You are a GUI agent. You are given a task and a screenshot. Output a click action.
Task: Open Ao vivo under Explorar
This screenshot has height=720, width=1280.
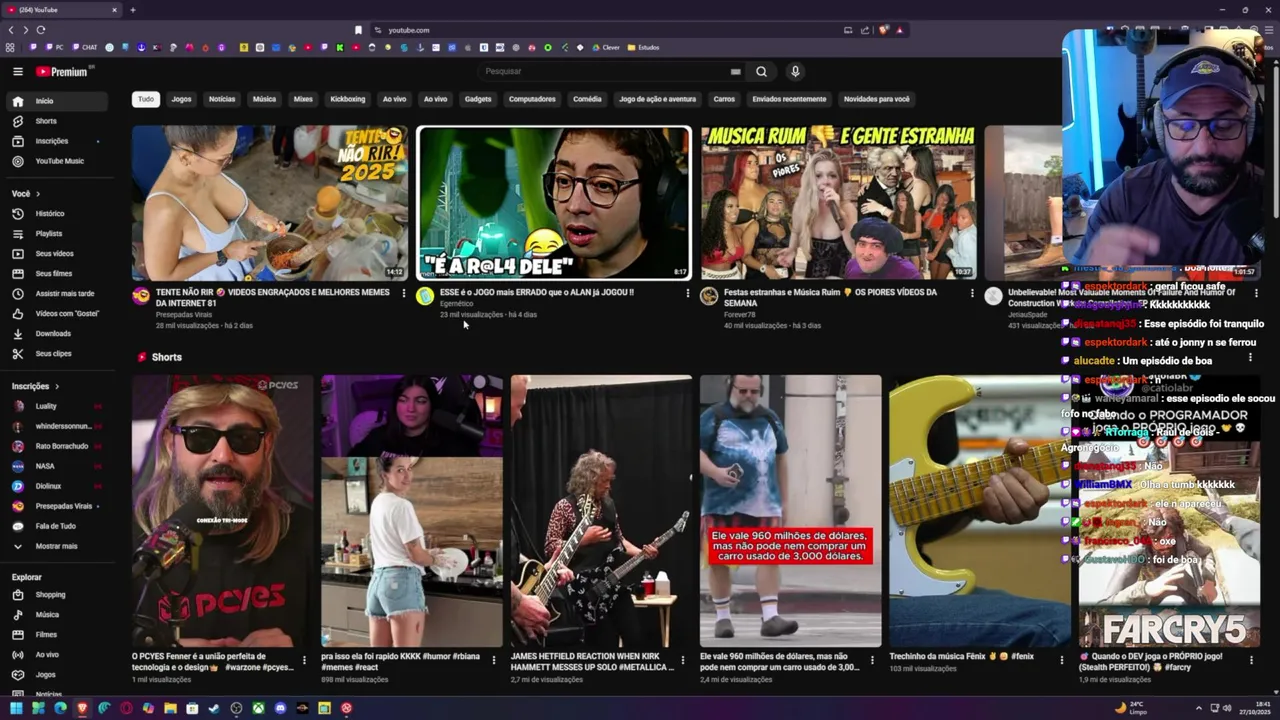59,654
